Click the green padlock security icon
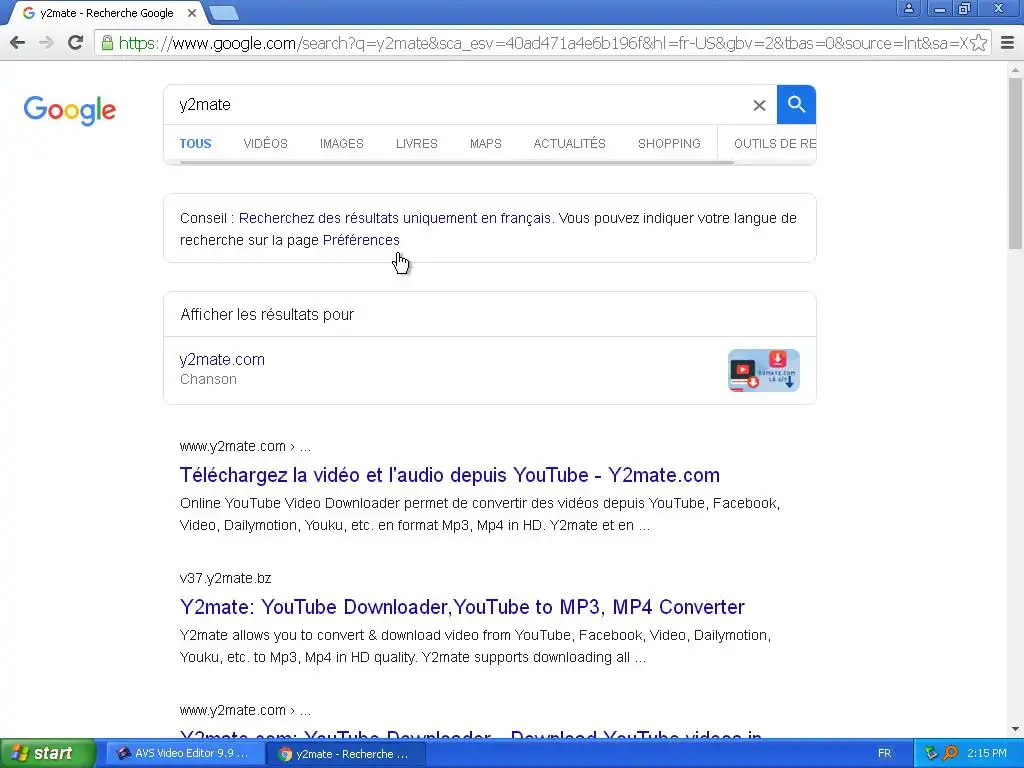Image resolution: width=1024 pixels, height=768 pixels. [x=107, y=43]
